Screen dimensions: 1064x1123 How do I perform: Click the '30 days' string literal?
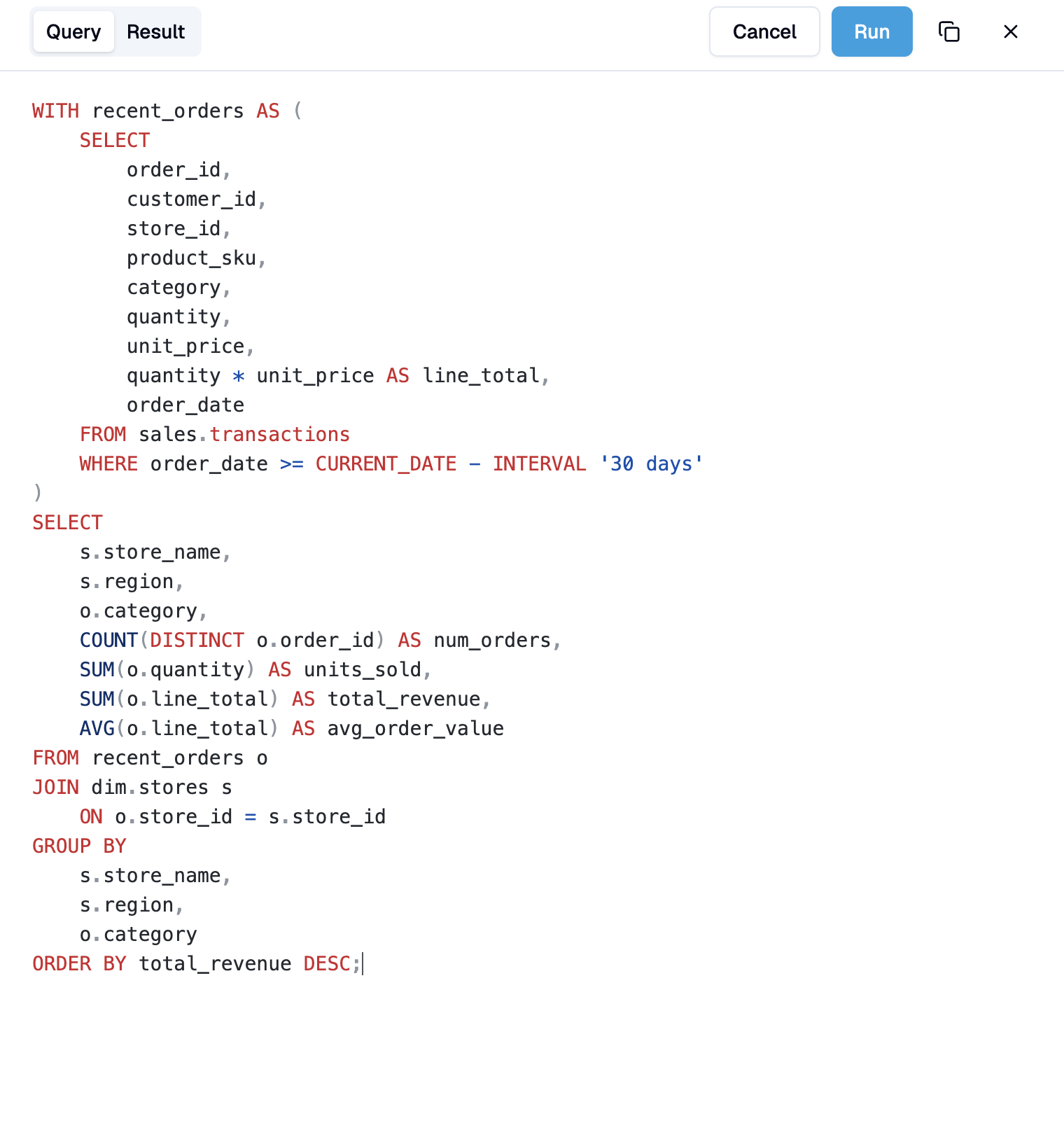(x=651, y=464)
